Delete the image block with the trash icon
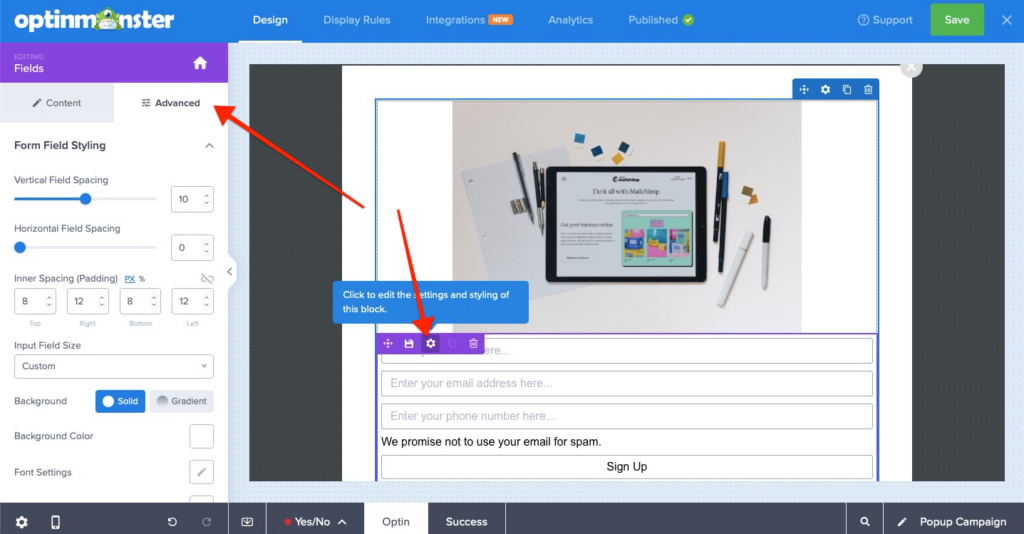This screenshot has height=534, width=1024. (x=868, y=89)
